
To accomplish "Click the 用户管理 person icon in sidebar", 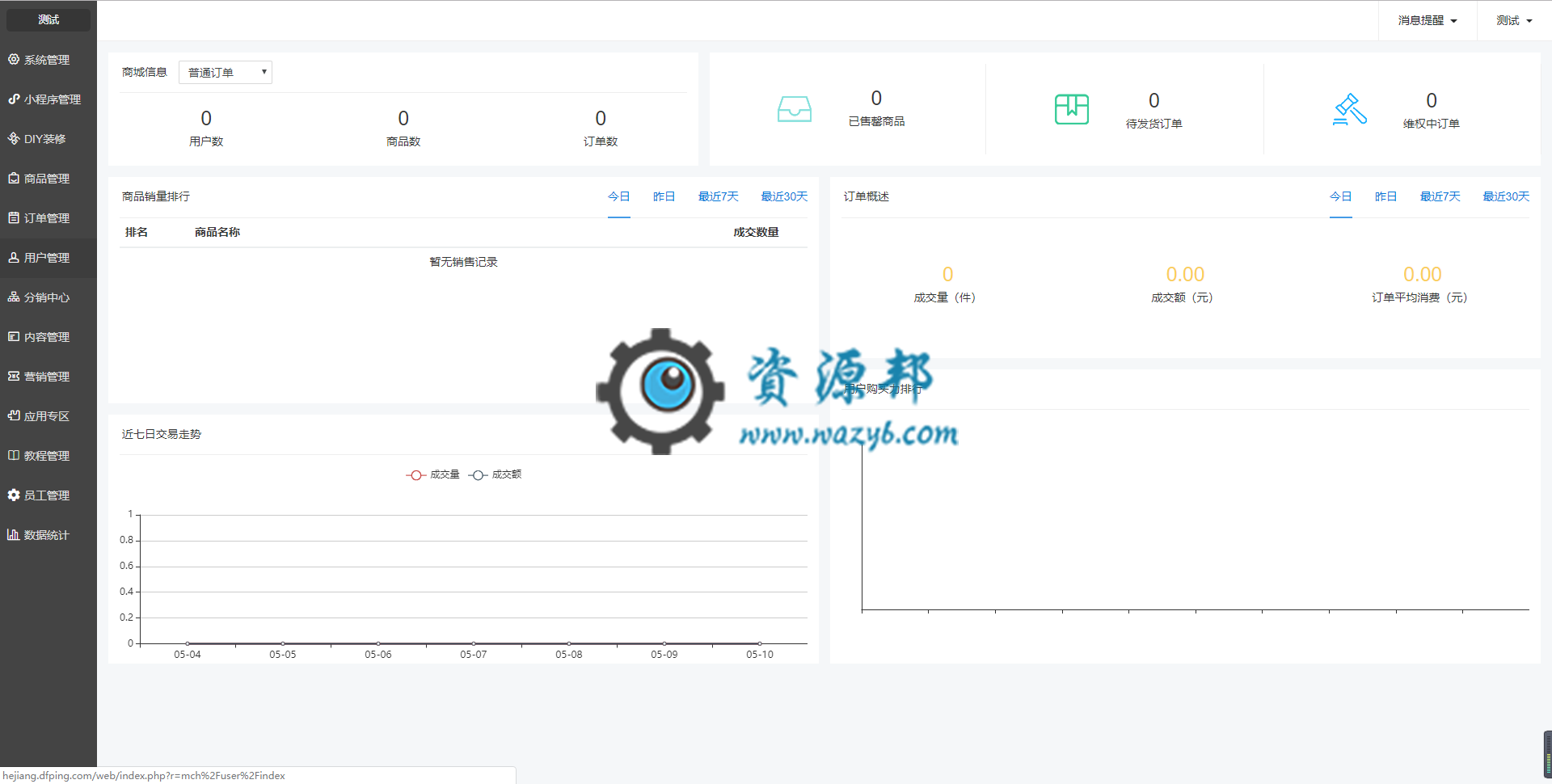I will [14, 257].
